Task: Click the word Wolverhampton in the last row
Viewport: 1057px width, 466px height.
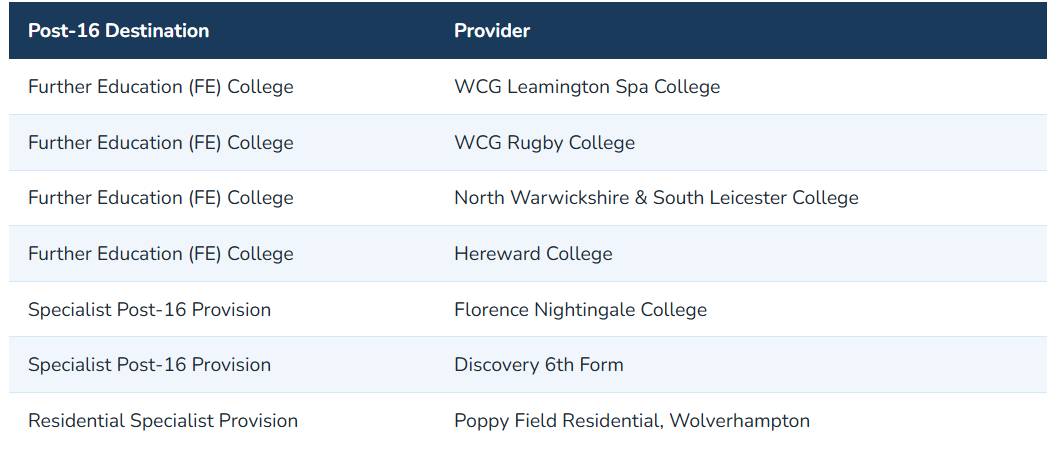Action: coord(739,421)
